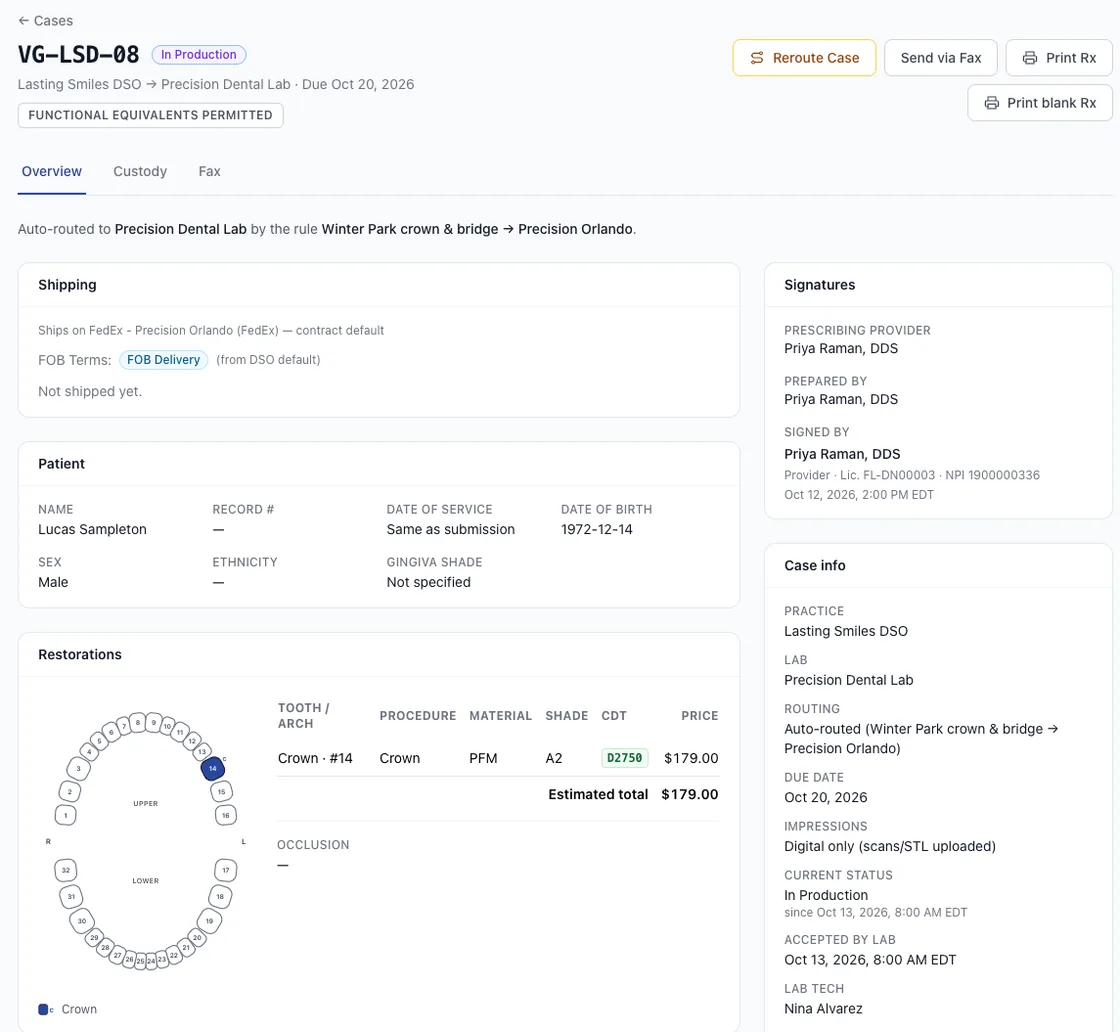The height and width of the screenshot is (1032, 1120).
Task: Click 'Same as submission' date of service
Action: click(x=450, y=529)
